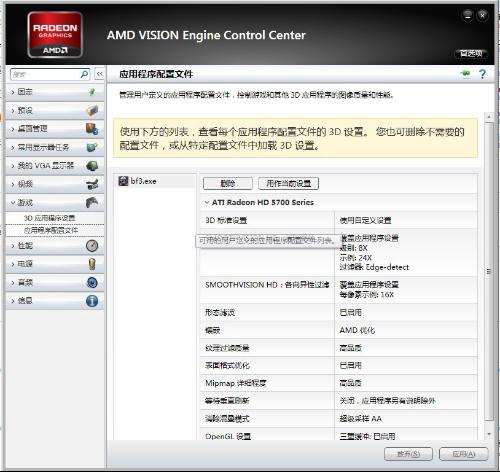
Task: Click the 每像素示例: 16X value
Action: click(x=367, y=295)
